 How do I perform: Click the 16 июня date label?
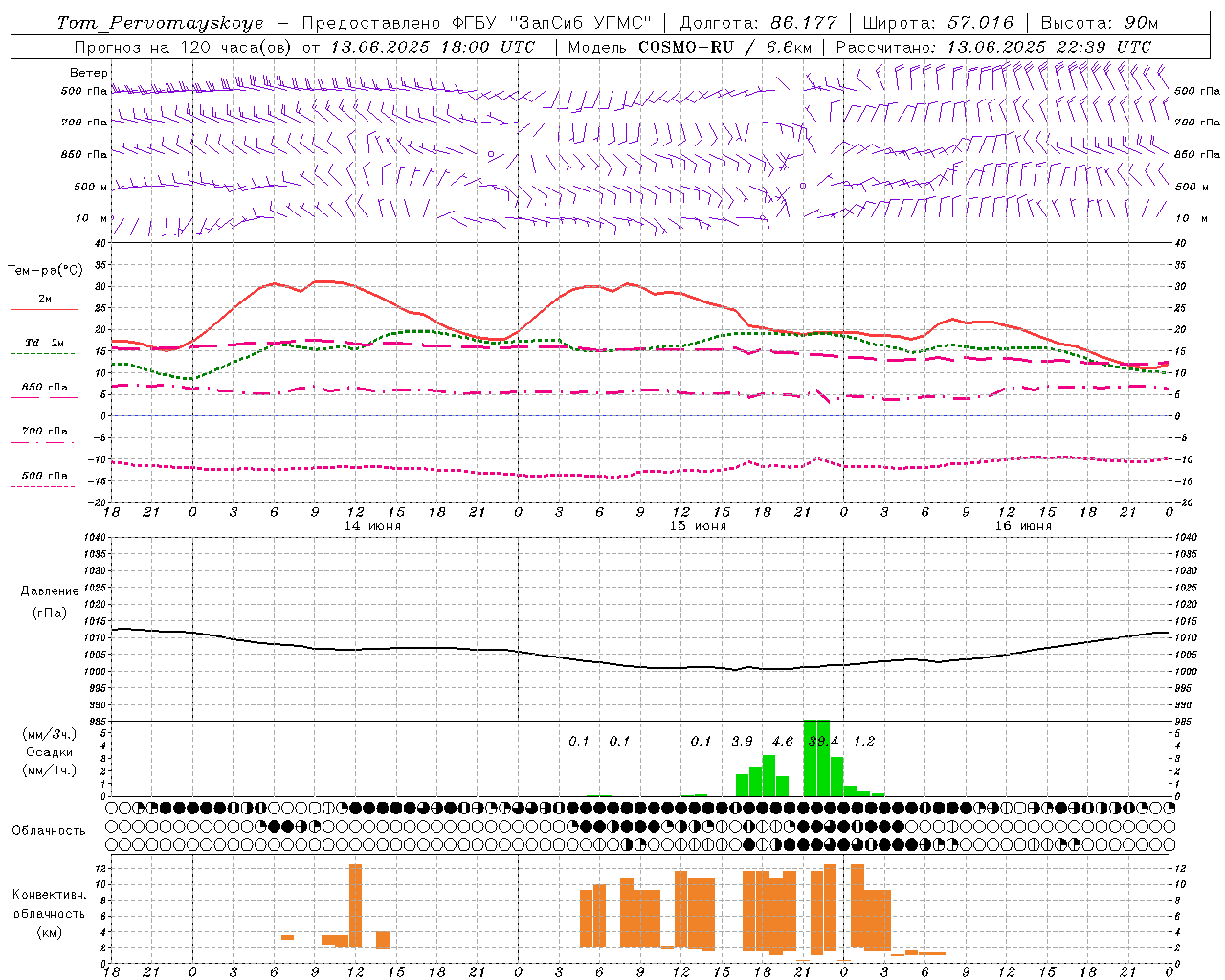[x=1023, y=526]
